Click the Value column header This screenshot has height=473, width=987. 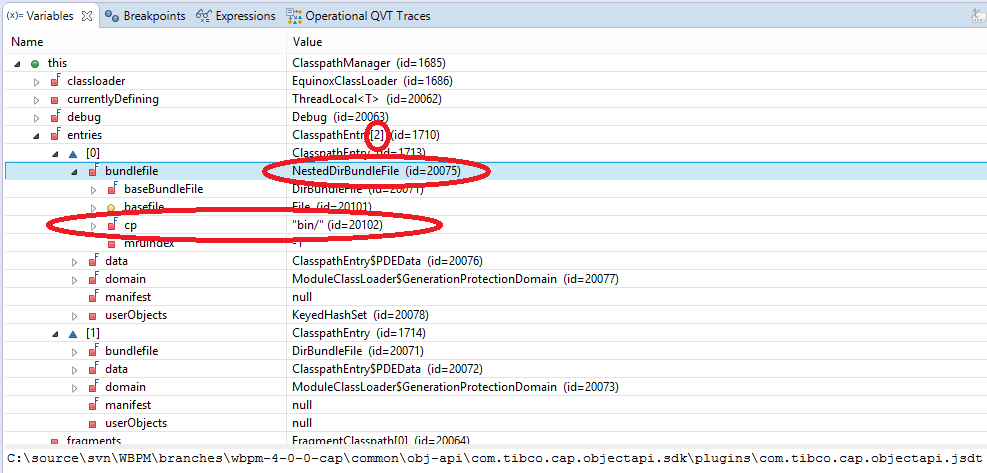tap(307, 42)
